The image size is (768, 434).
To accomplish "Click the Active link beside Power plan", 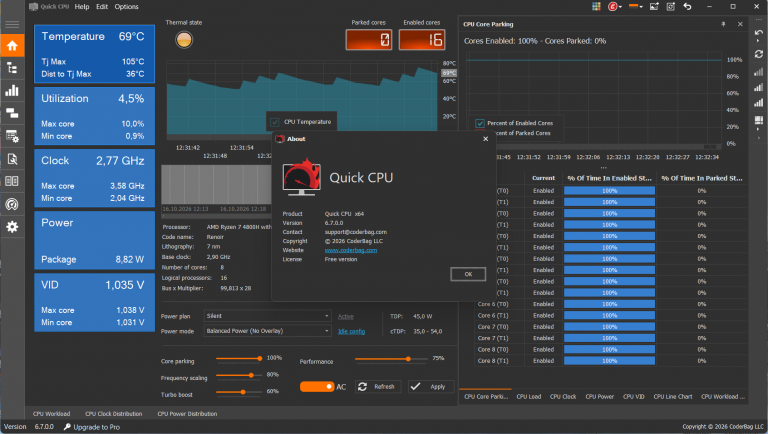I will pos(345,316).
